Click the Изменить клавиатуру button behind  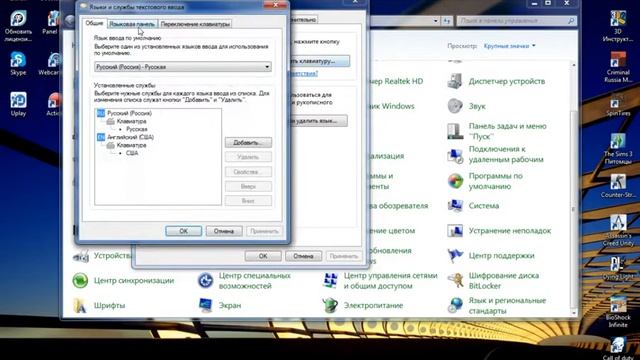pos(319,61)
